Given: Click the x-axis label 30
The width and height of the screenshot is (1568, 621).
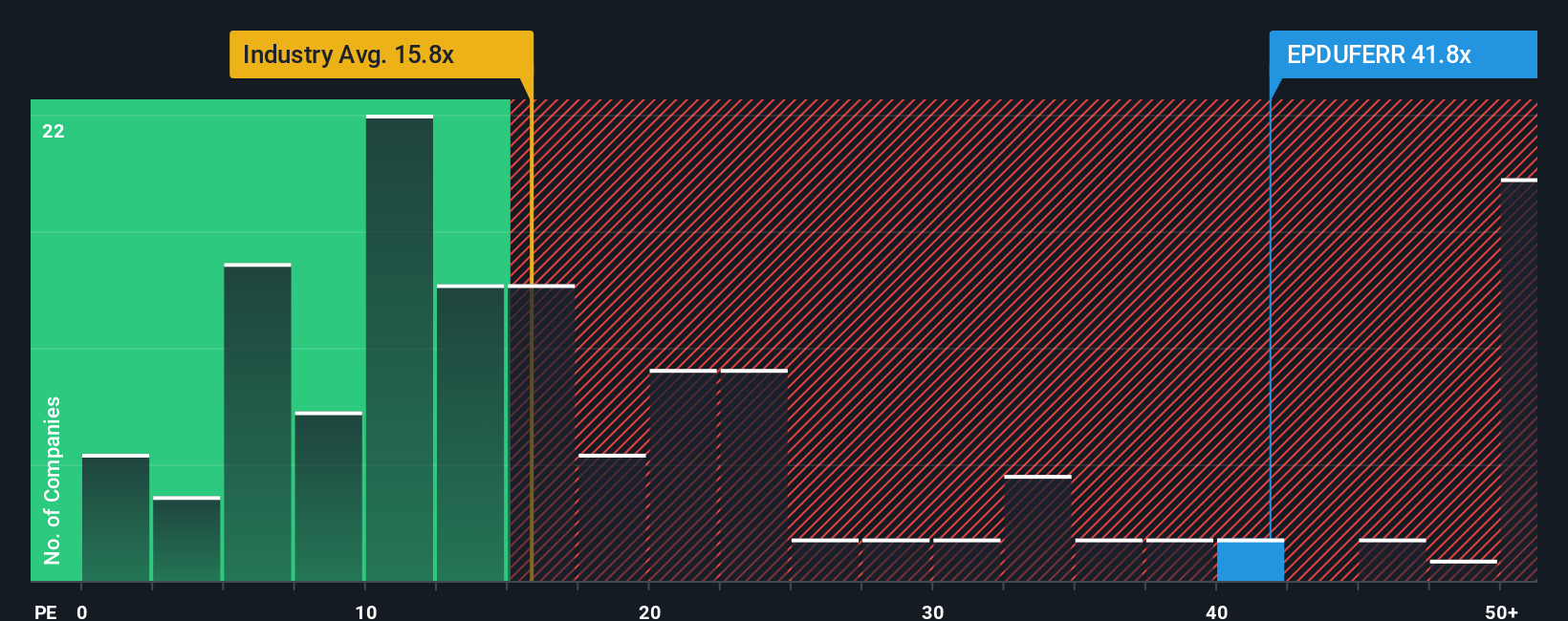Looking at the screenshot, I should (932, 611).
